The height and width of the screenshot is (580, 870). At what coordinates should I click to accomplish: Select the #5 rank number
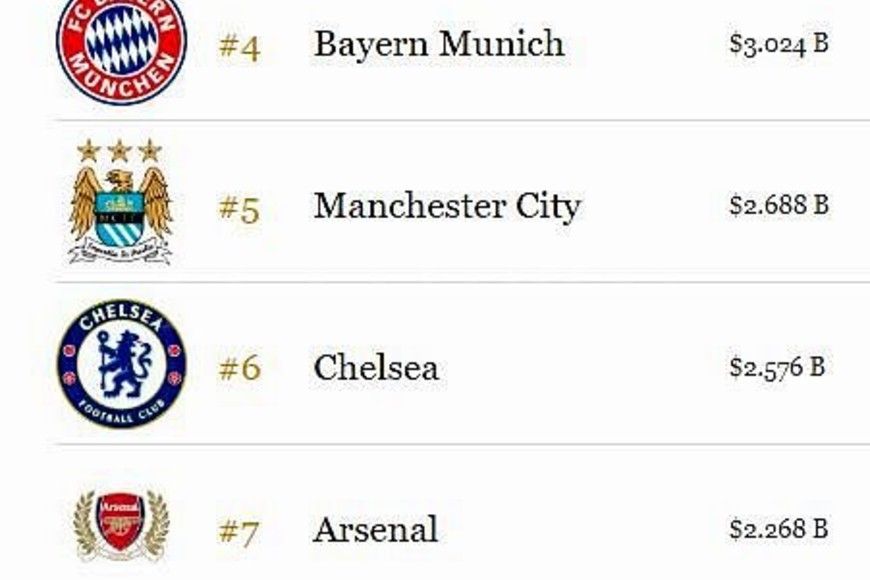pyautogui.click(x=239, y=209)
